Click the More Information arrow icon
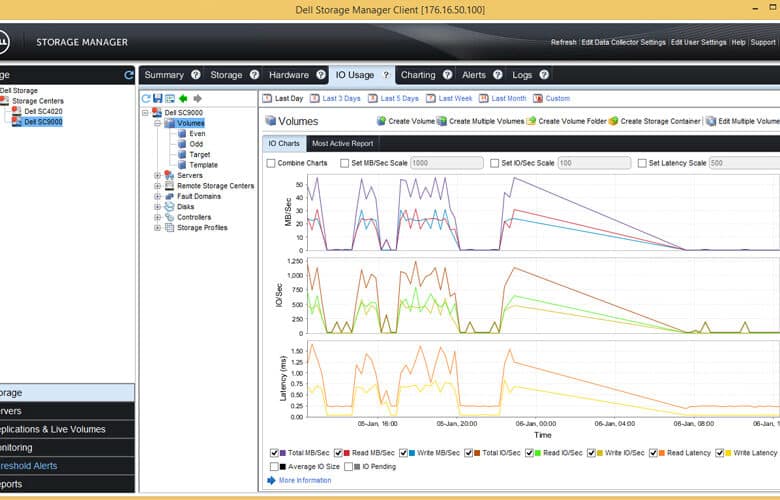780x500 pixels. tap(271, 480)
